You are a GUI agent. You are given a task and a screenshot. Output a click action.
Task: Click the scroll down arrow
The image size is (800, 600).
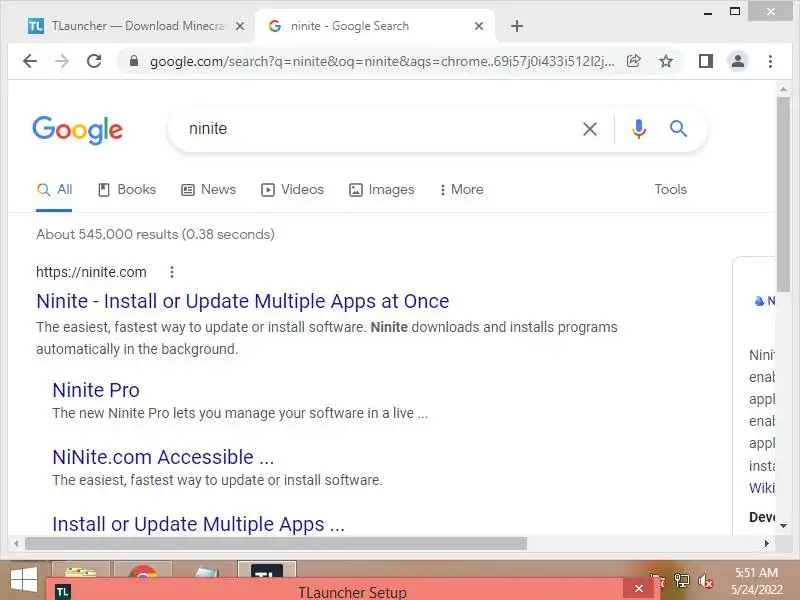pyautogui.click(x=783, y=526)
